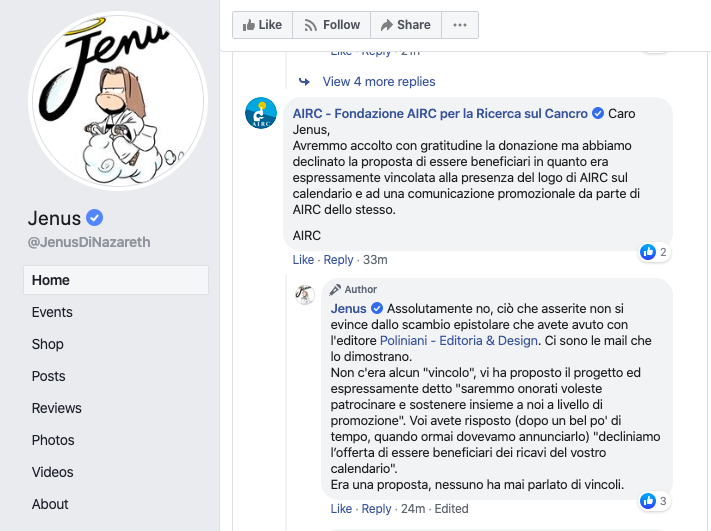Screen dimensions: 711x531
Task: Reply to the AIRC comment
Action: click(338, 260)
